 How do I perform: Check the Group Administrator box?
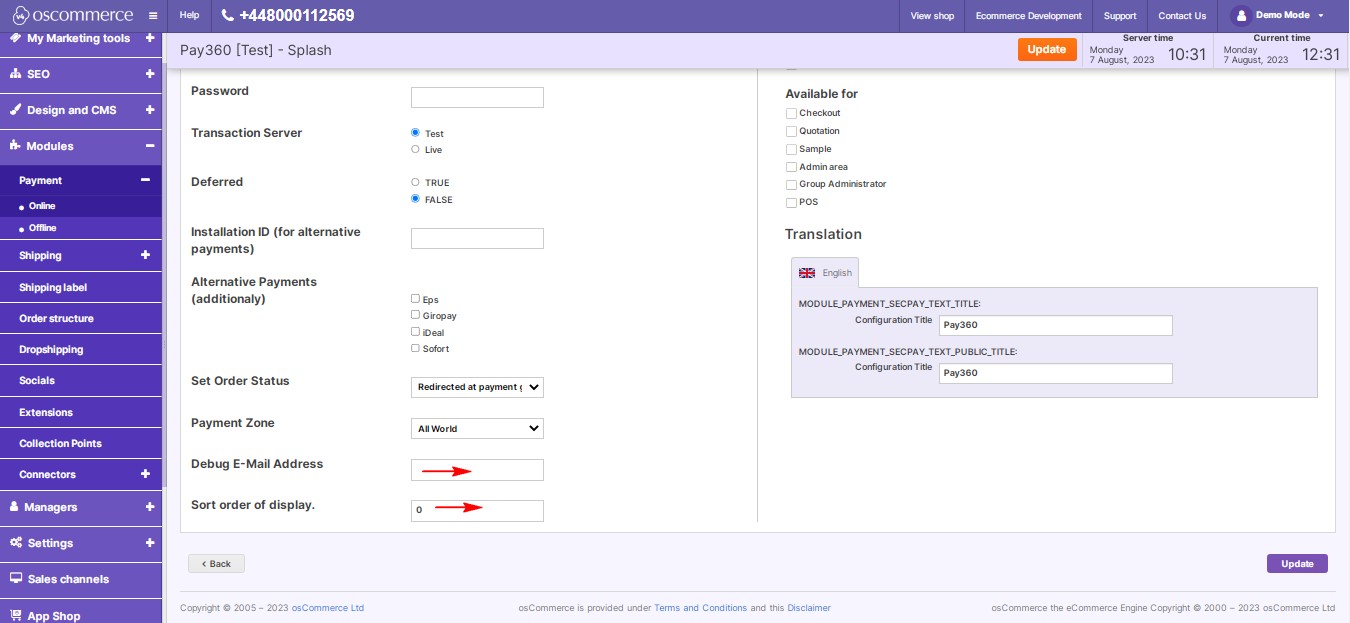pyautogui.click(x=791, y=184)
